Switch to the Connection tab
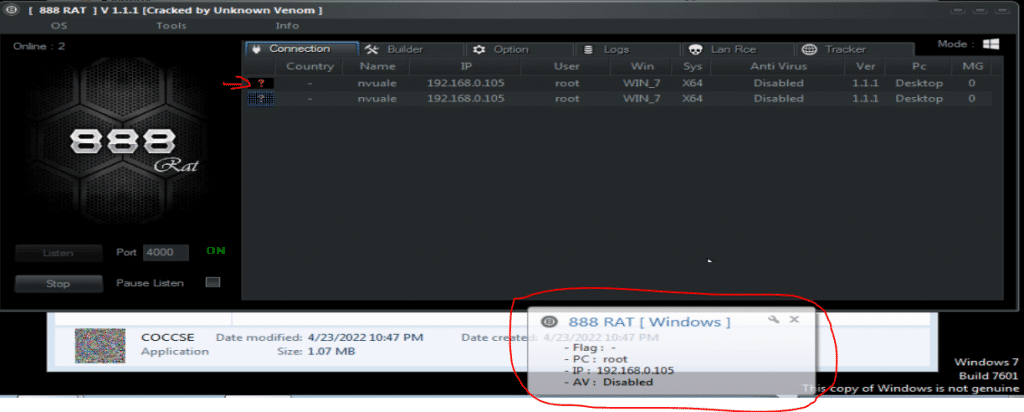 [301, 49]
